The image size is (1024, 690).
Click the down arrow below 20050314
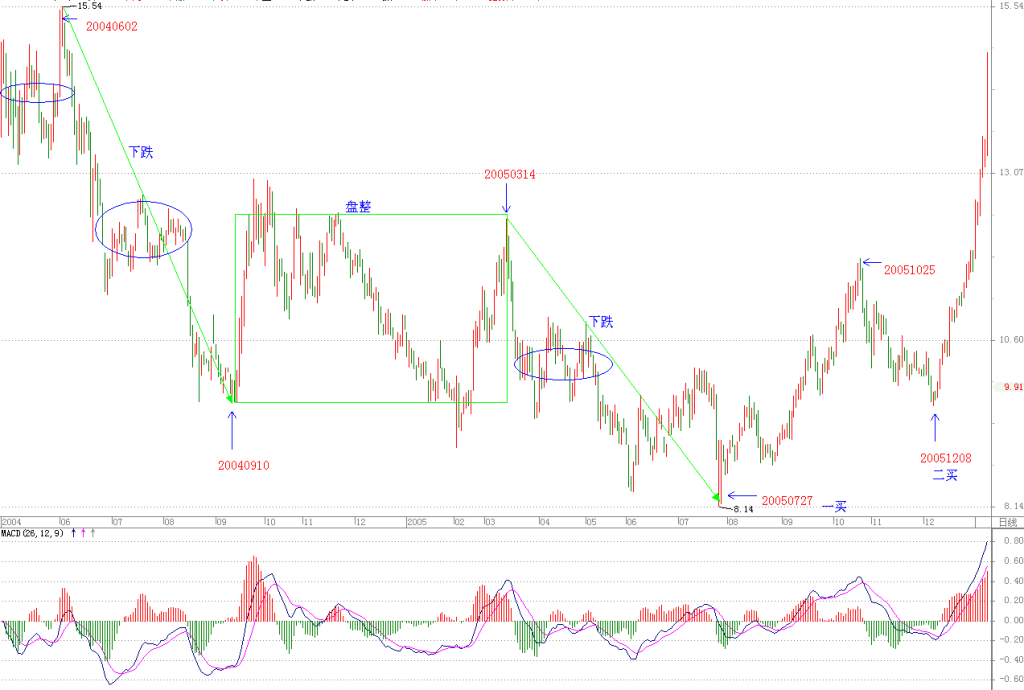click(x=506, y=198)
